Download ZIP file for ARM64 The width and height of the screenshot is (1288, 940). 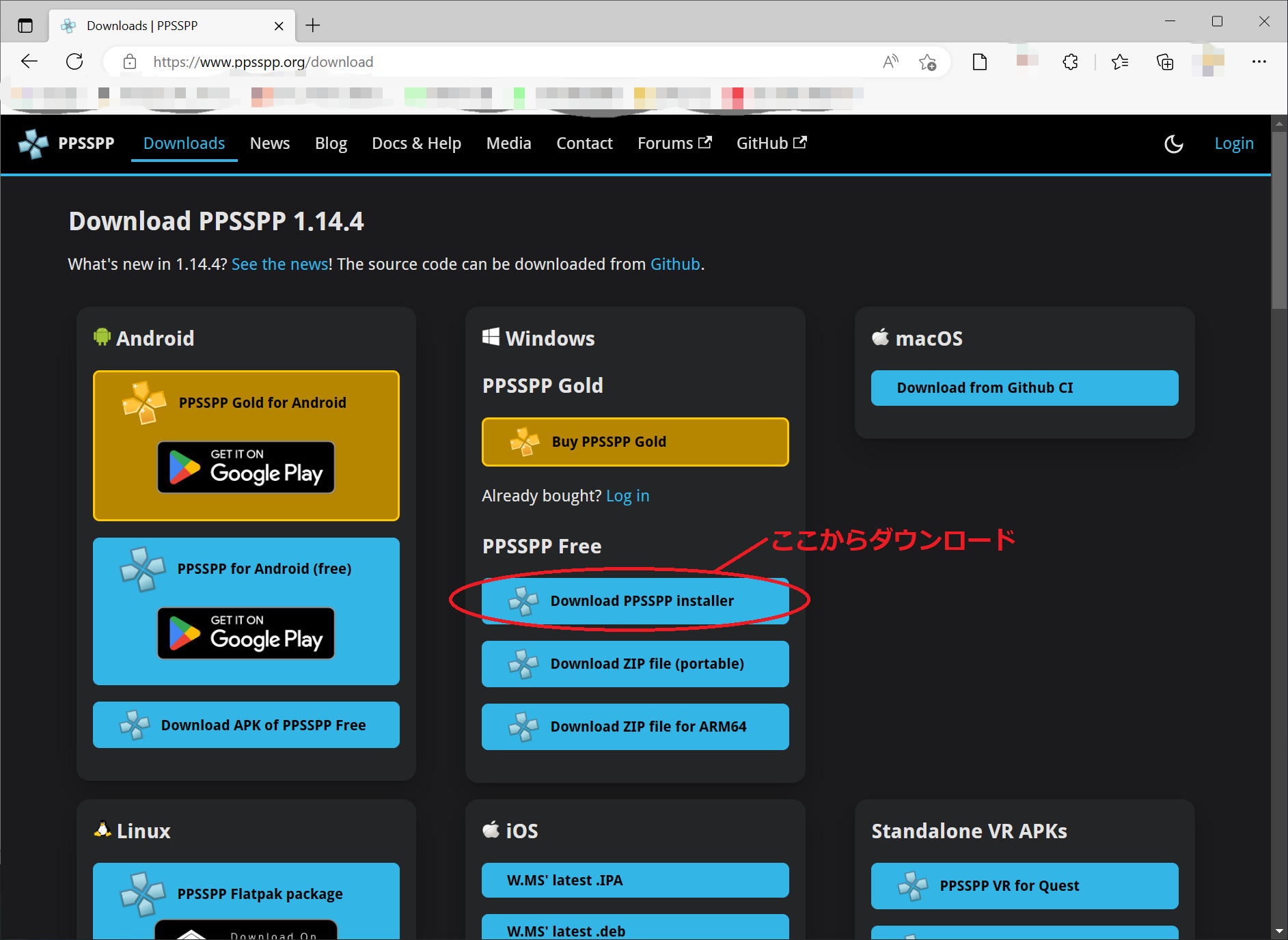(635, 727)
